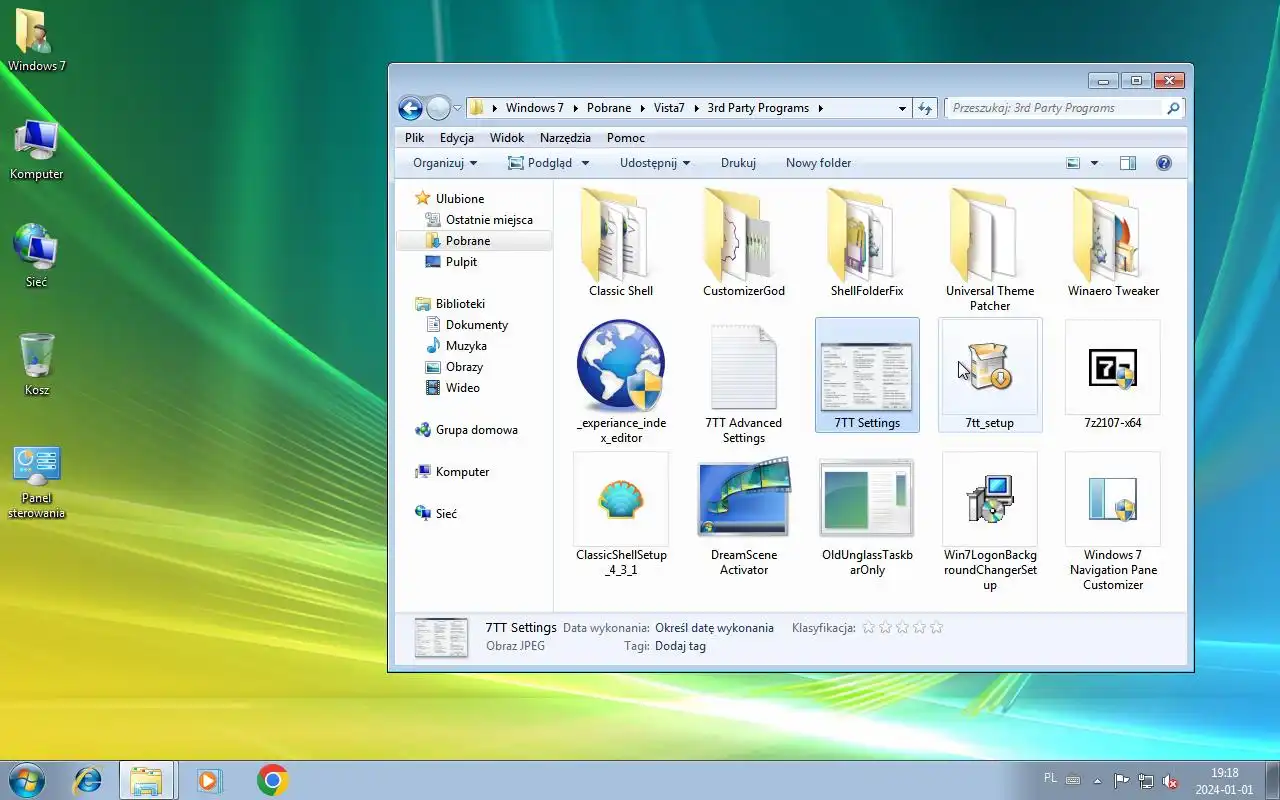
Task: Click Dodaj tag field in details pane
Action: point(680,646)
